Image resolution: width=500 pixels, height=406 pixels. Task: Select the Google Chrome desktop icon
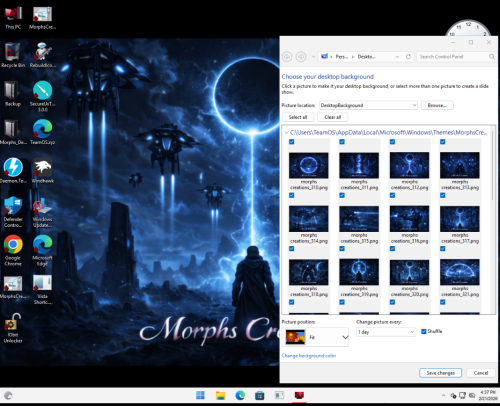tap(13, 250)
